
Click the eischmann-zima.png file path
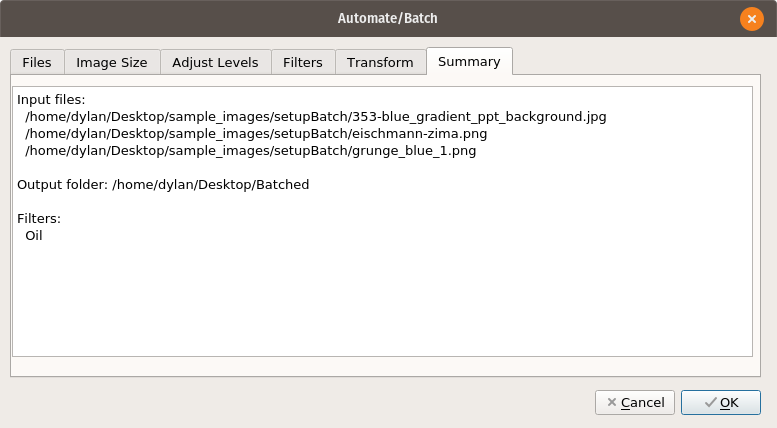tap(256, 134)
